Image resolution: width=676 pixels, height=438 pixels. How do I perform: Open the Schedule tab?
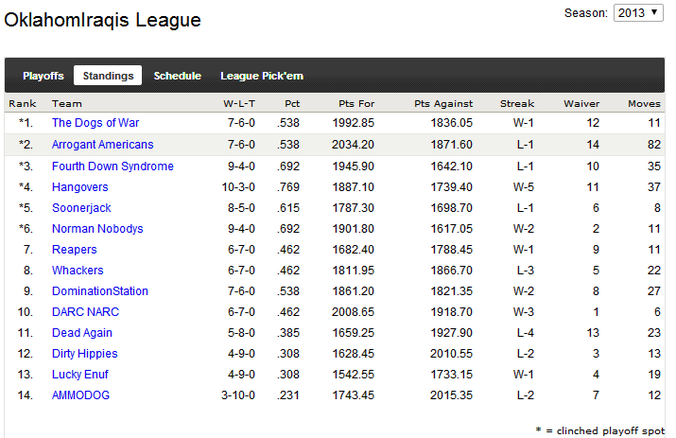click(177, 76)
